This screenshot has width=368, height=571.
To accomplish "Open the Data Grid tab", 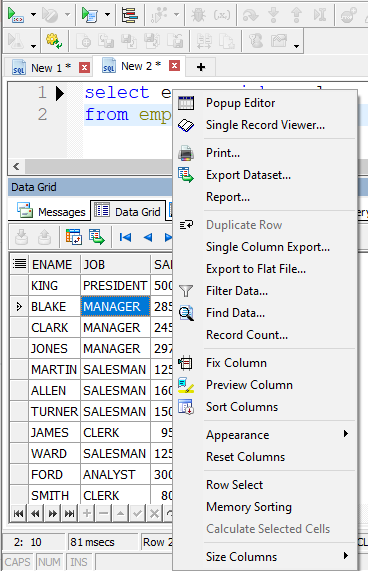I will (x=127, y=211).
